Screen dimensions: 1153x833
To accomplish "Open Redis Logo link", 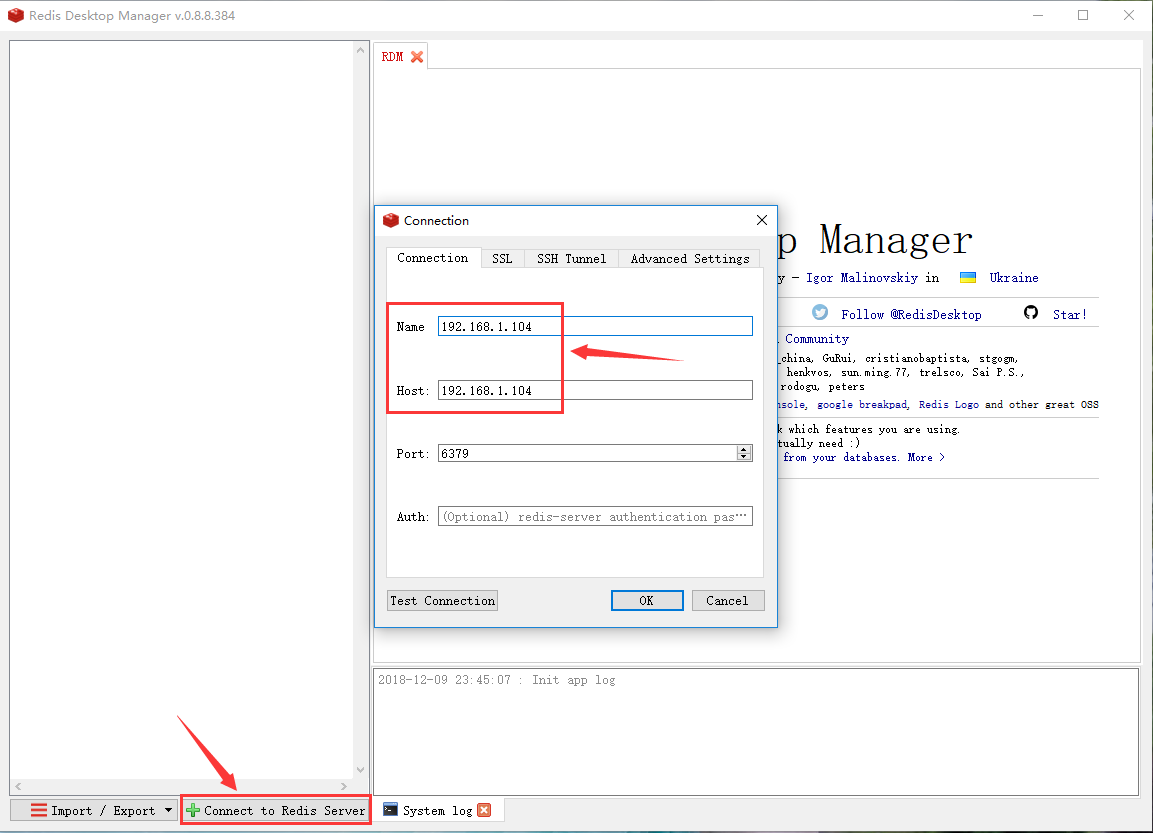I will pos(949,404).
